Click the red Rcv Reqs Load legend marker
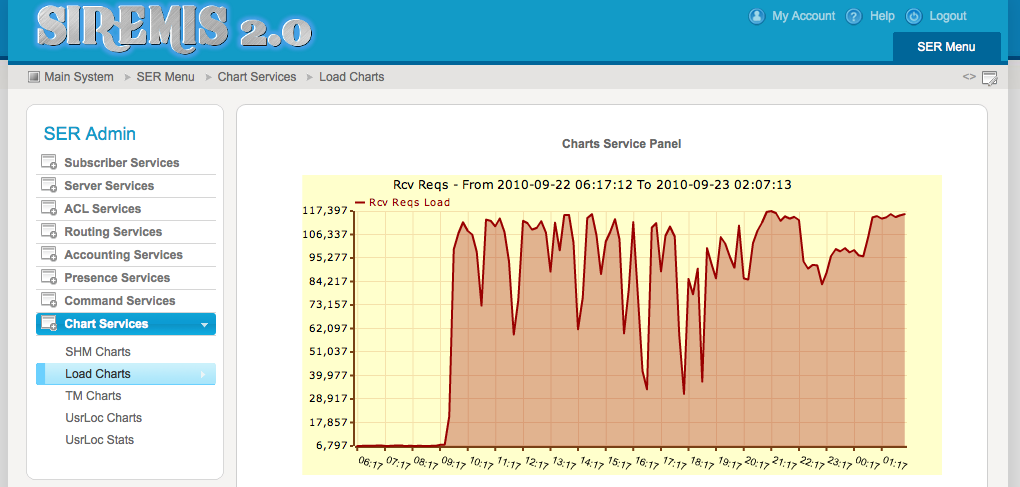This screenshot has height=487, width=1020. [x=360, y=202]
